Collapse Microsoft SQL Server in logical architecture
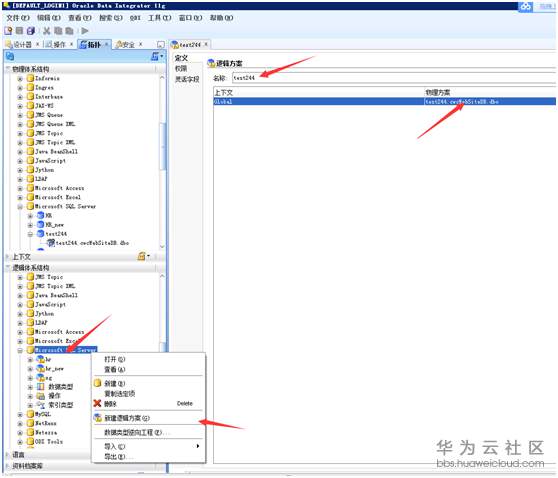This screenshot has height=478, width=558. (x=20, y=351)
